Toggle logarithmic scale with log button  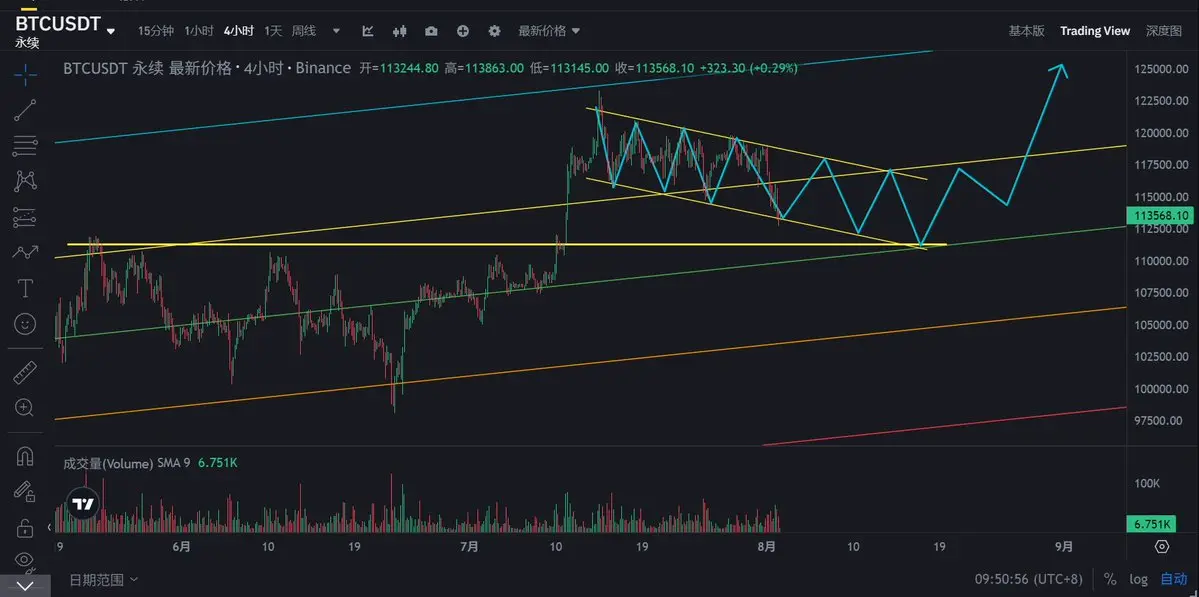[x=1137, y=579]
